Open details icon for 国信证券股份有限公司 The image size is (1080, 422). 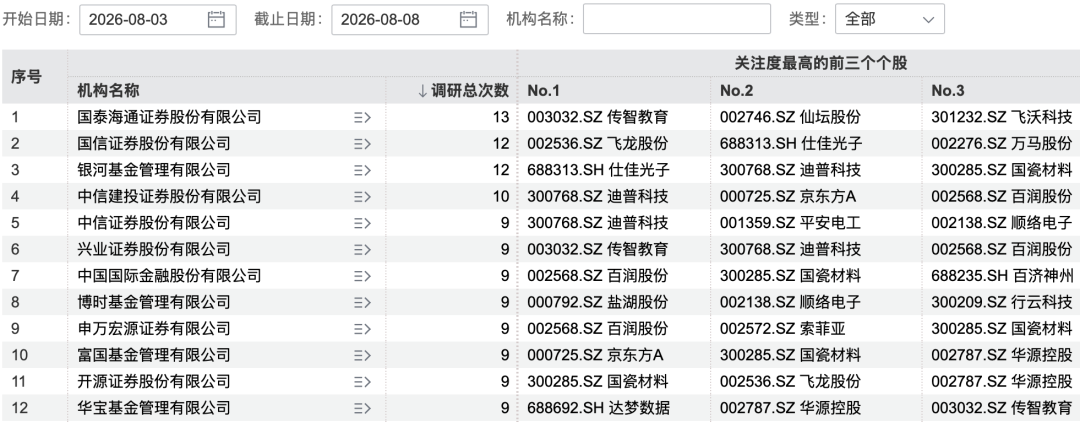tap(362, 144)
